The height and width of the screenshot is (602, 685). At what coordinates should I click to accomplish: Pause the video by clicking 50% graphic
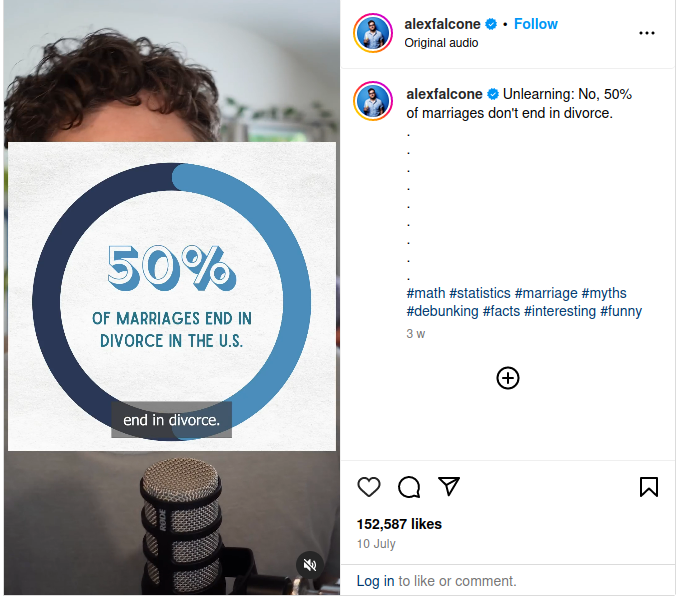pyautogui.click(x=172, y=297)
